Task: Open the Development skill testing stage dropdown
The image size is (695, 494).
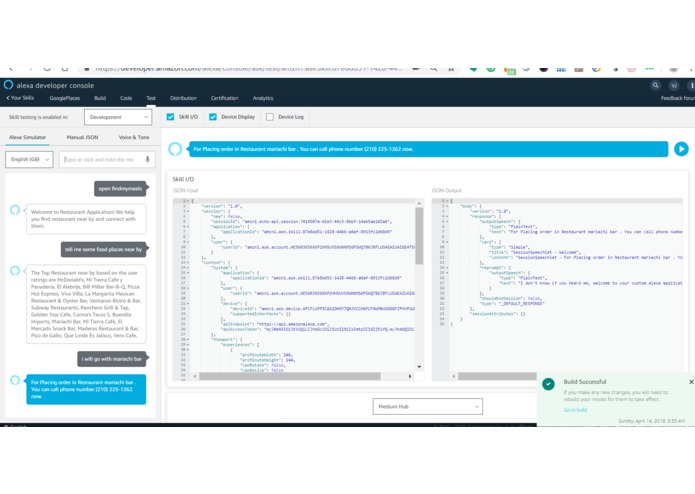Action: (x=118, y=117)
